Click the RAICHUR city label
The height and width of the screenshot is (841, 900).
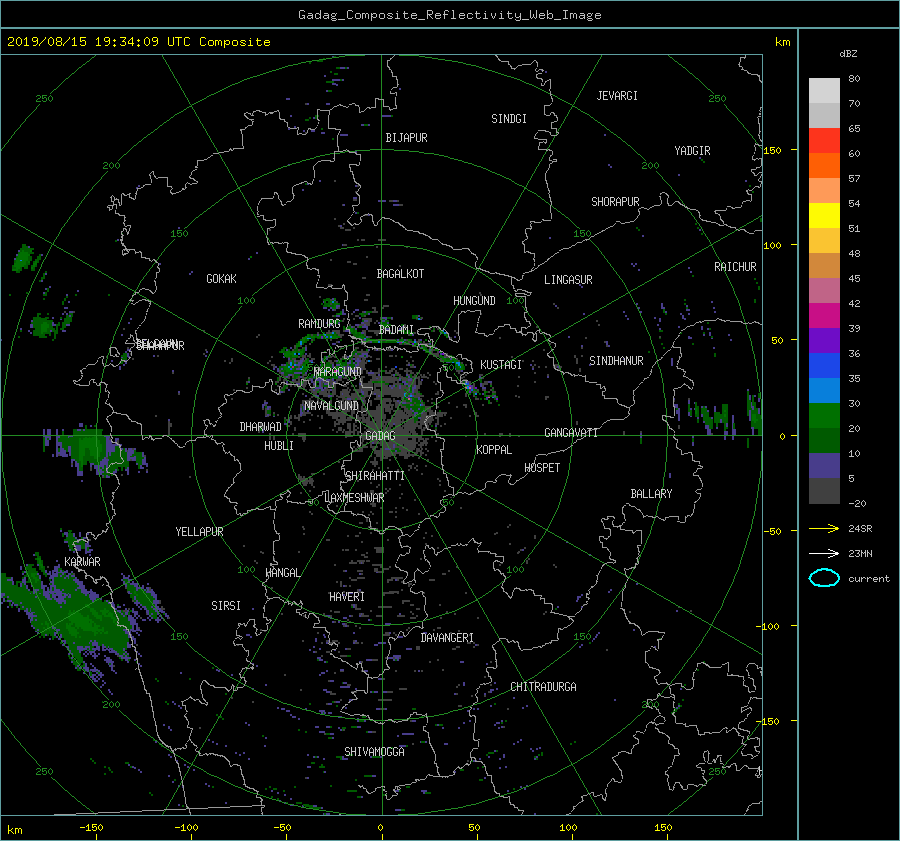tap(735, 267)
